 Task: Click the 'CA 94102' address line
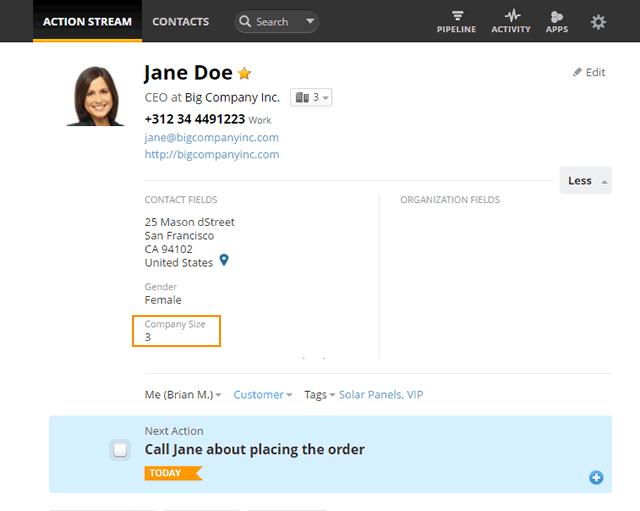pos(169,249)
